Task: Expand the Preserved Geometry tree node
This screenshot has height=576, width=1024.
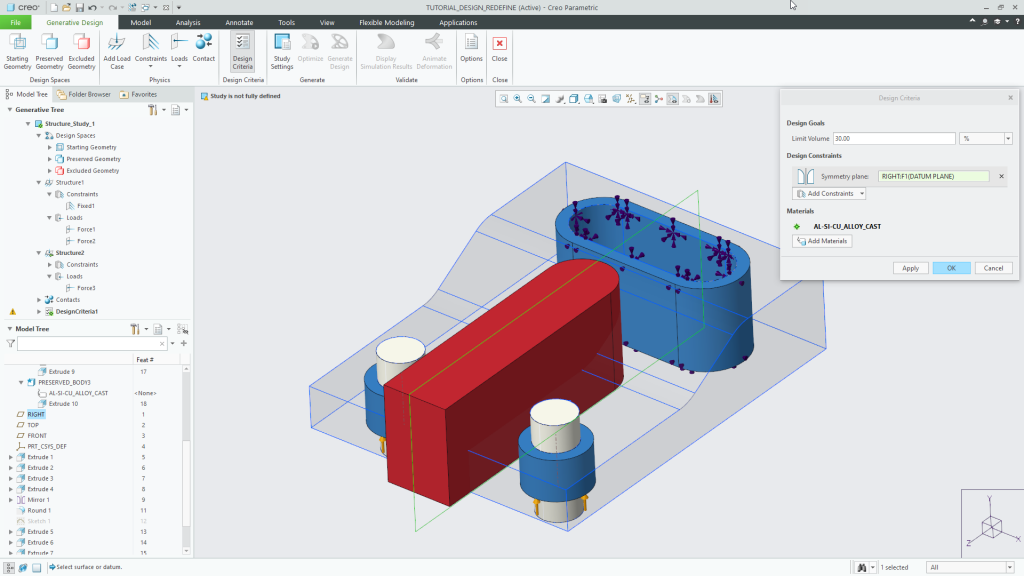Action: [x=50, y=159]
